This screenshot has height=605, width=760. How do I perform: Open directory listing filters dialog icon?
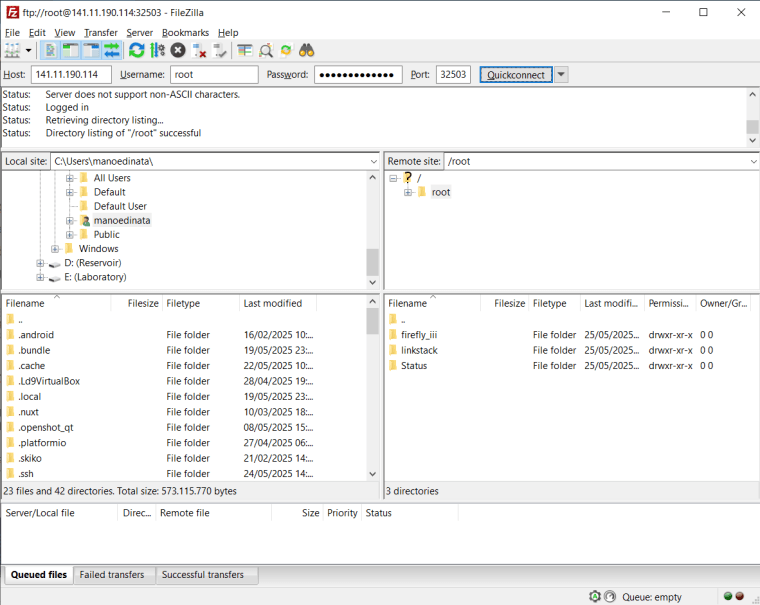click(245, 50)
